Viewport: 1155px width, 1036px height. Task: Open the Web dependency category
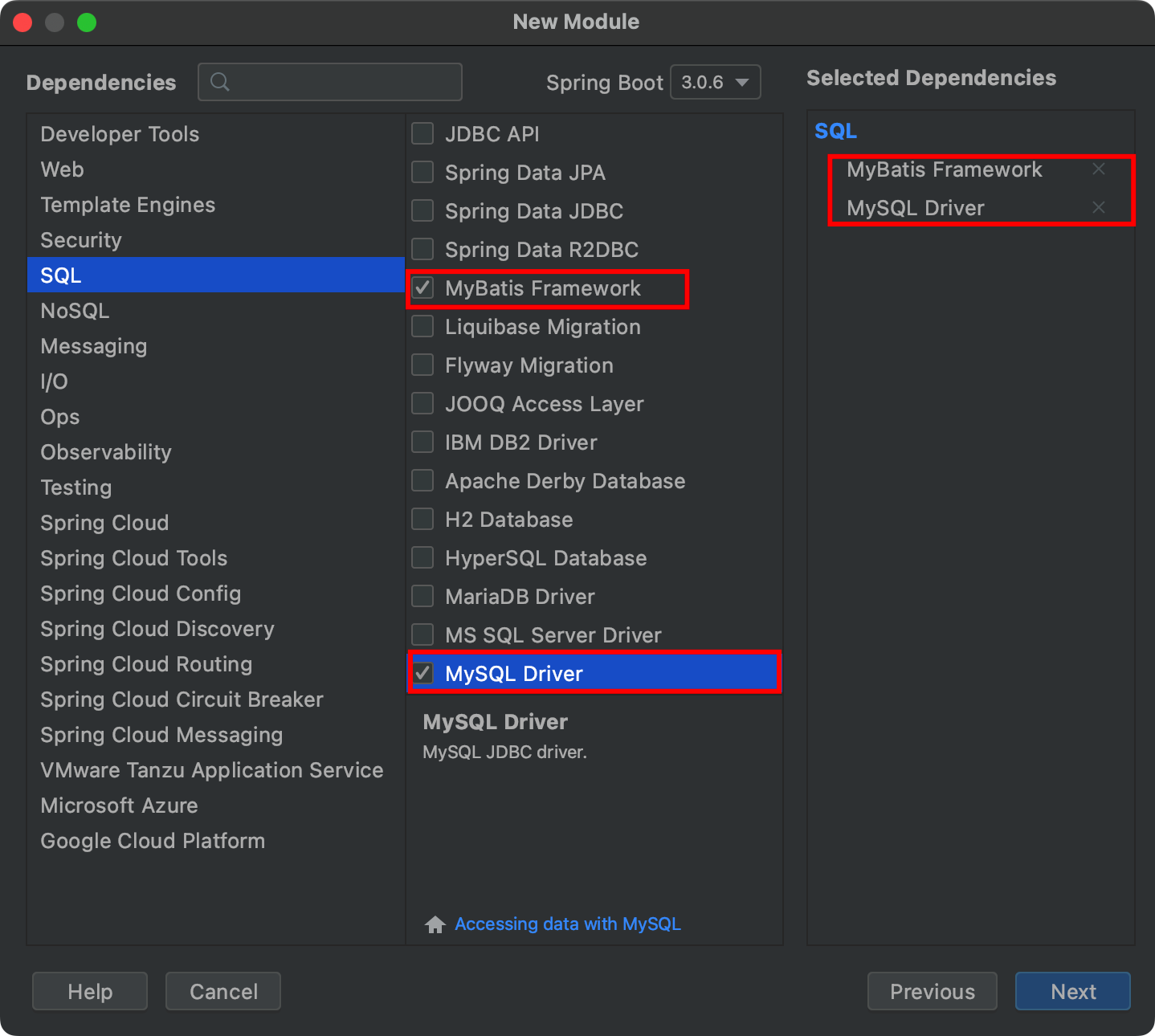tap(215, 169)
